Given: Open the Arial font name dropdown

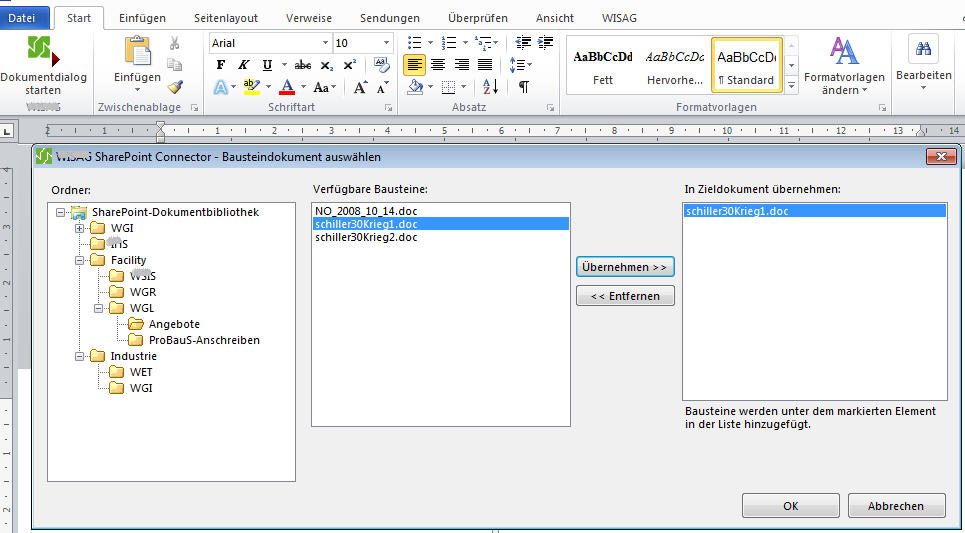Looking at the screenshot, I should click(325, 43).
